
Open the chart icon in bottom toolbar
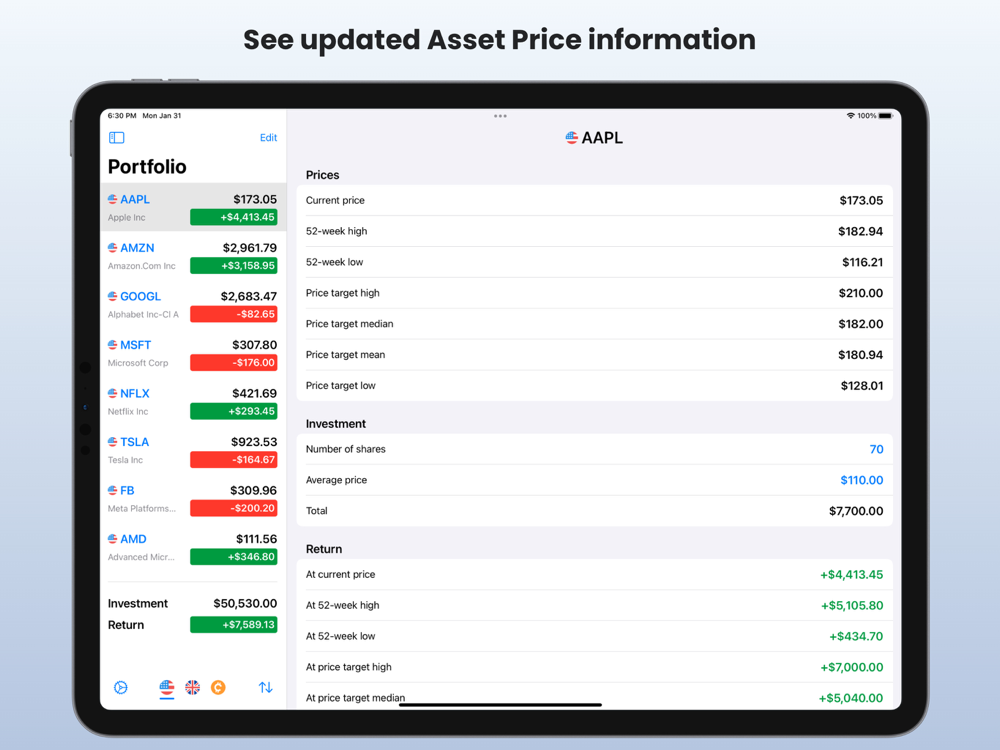(x=121, y=688)
